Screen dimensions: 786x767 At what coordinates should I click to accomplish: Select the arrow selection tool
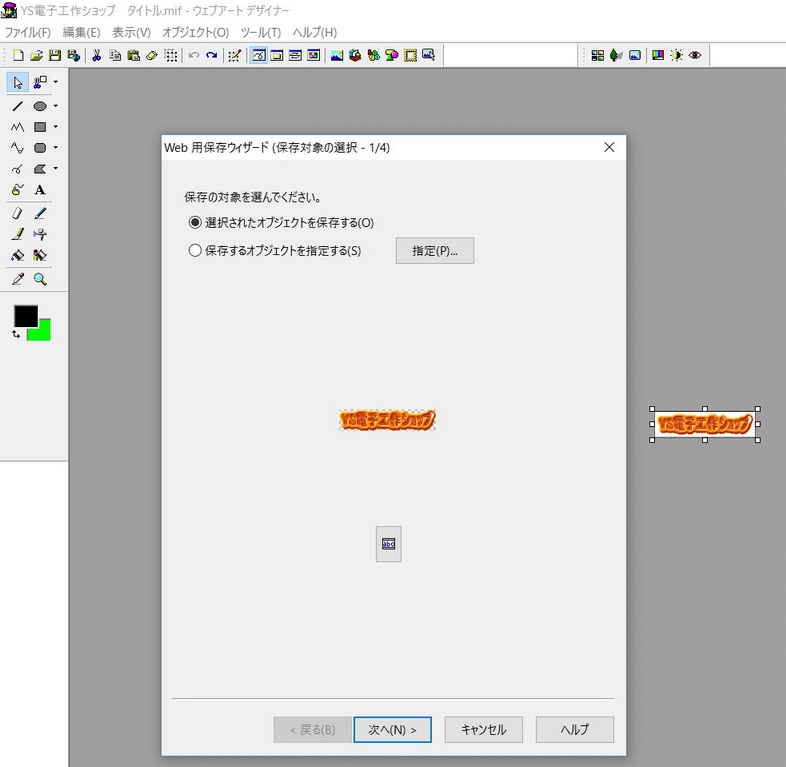coord(18,82)
